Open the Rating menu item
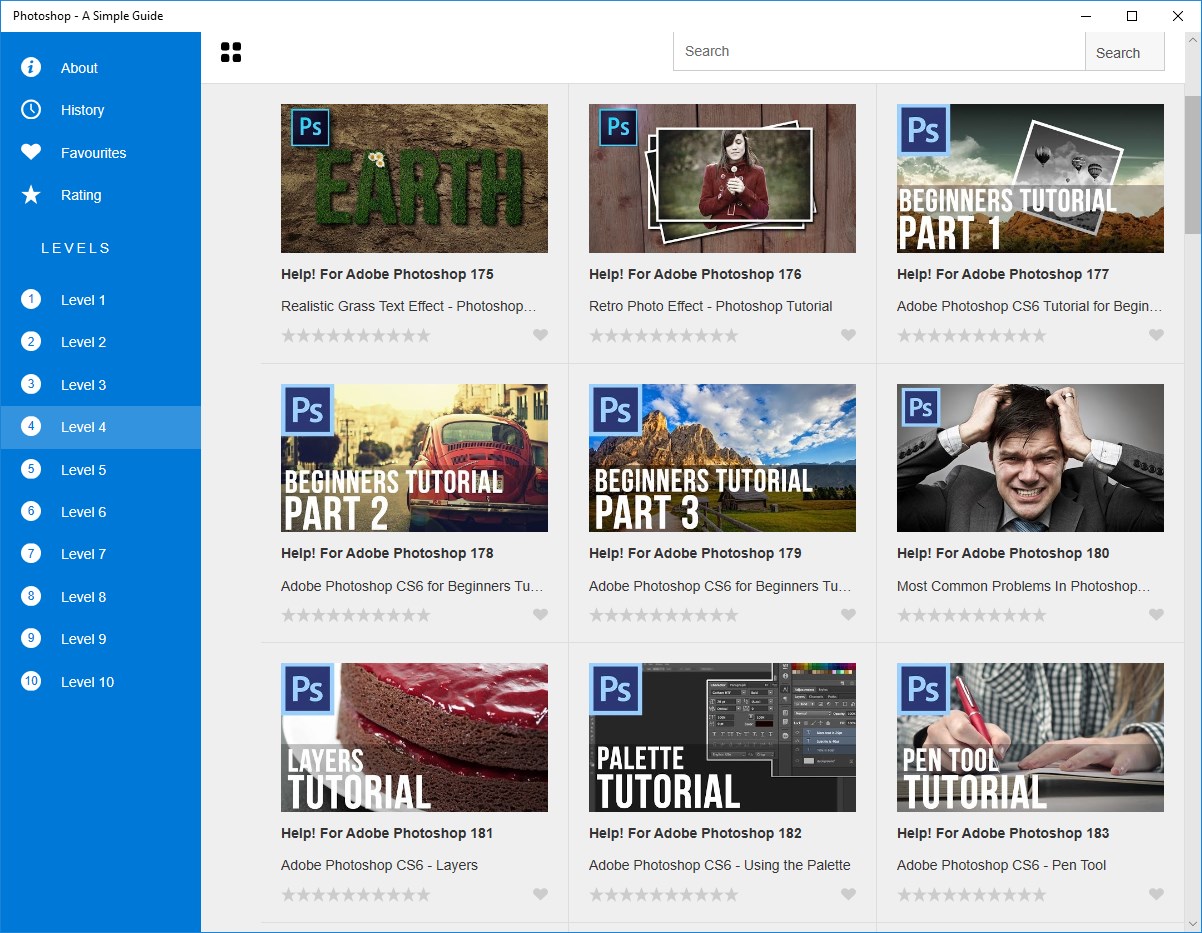 100,195
